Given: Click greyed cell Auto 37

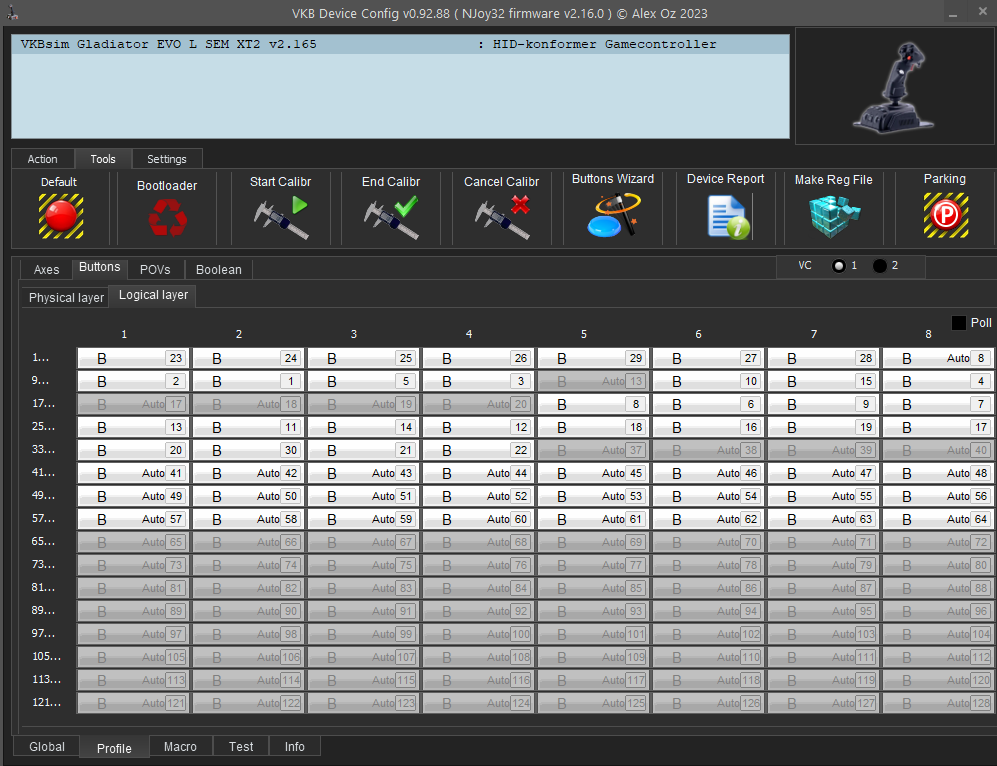Looking at the screenshot, I should (593, 450).
